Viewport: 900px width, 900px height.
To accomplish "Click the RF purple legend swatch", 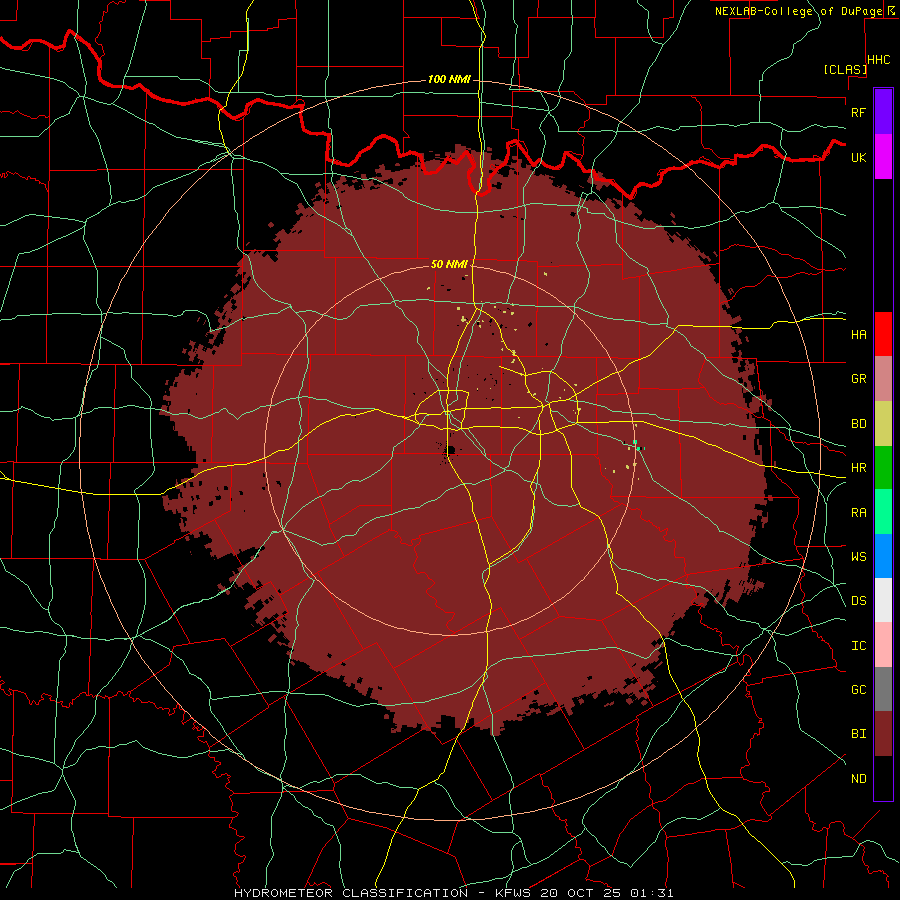I will coord(883,112).
